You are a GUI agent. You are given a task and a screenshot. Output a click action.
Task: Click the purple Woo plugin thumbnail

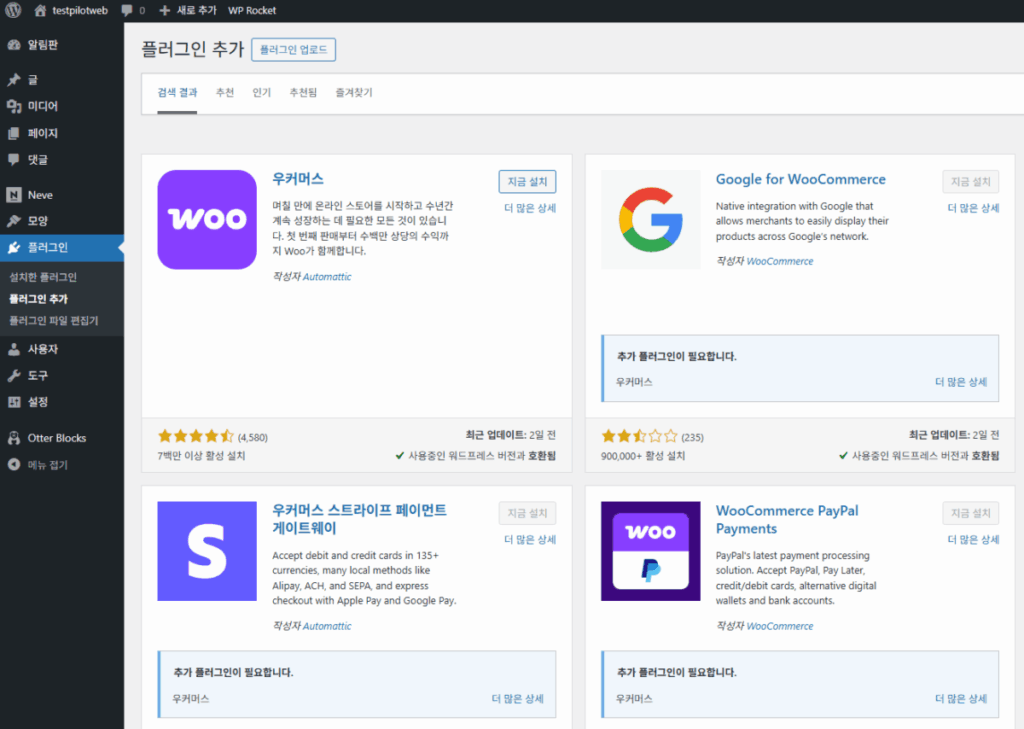coord(206,219)
